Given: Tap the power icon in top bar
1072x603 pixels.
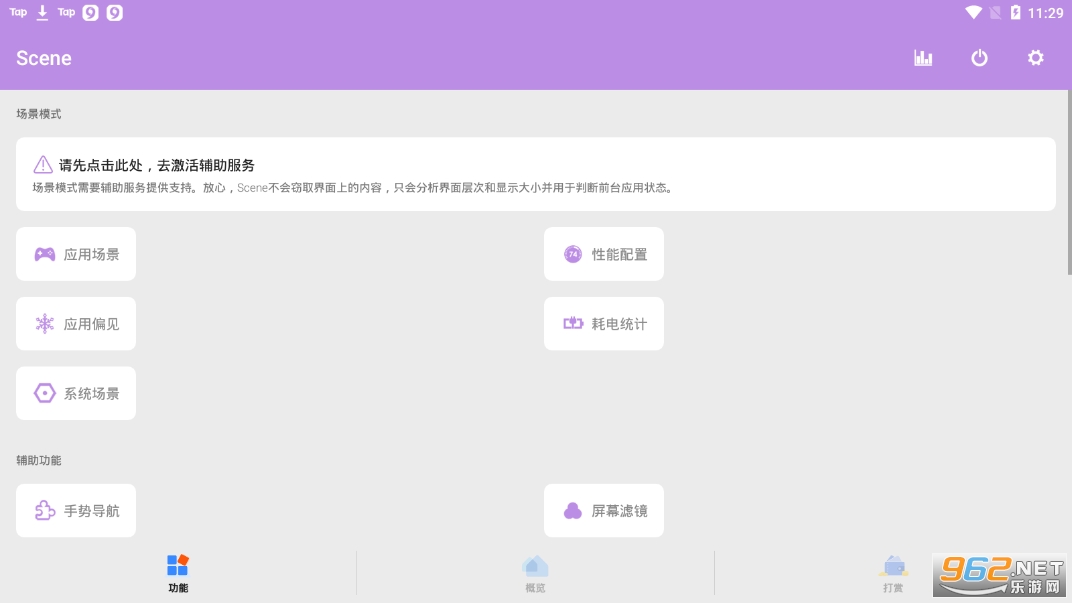Looking at the screenshot, I should click(x=979, y=58).
